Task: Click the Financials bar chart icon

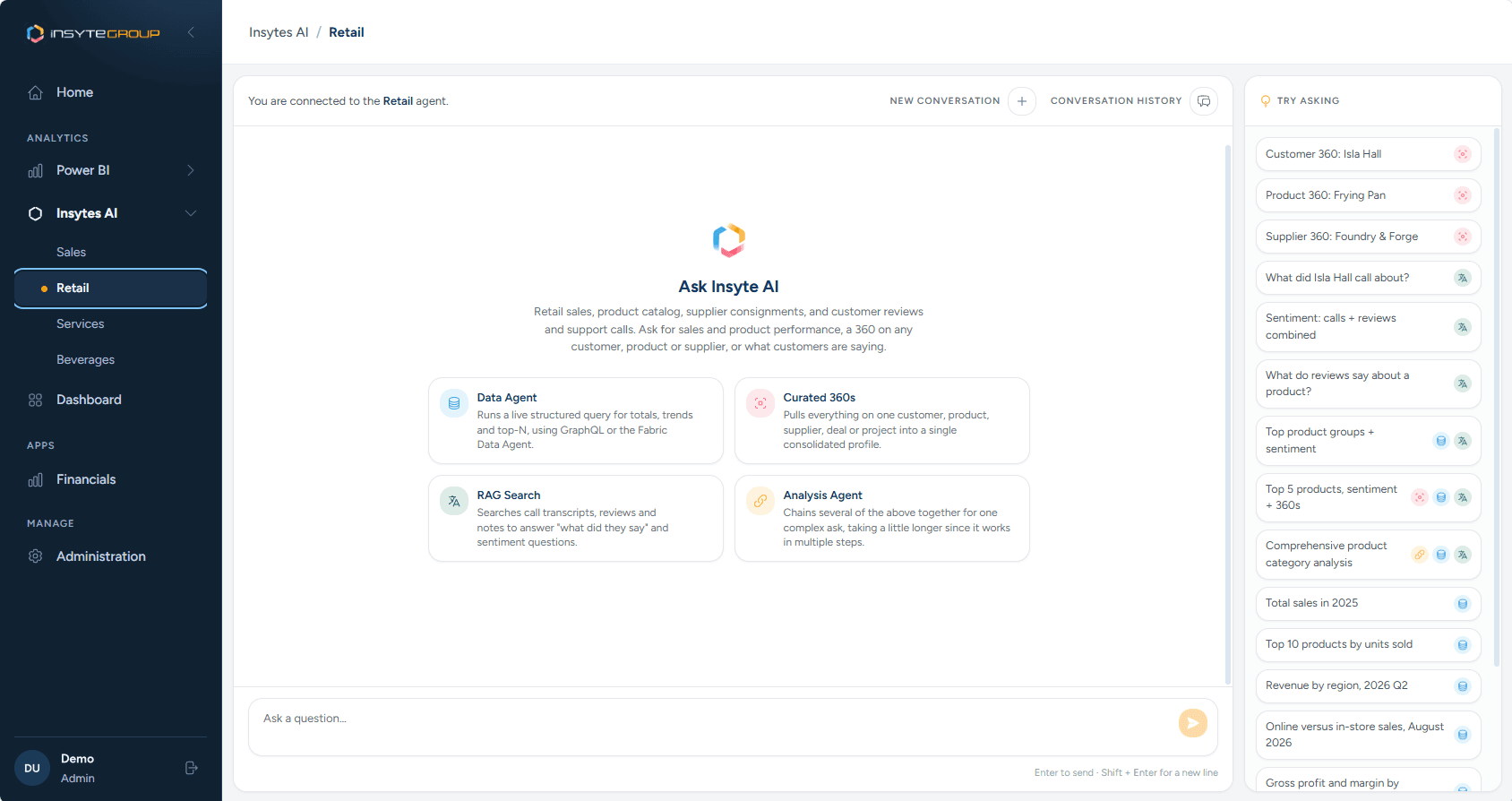Action: [x=36, y=479]
